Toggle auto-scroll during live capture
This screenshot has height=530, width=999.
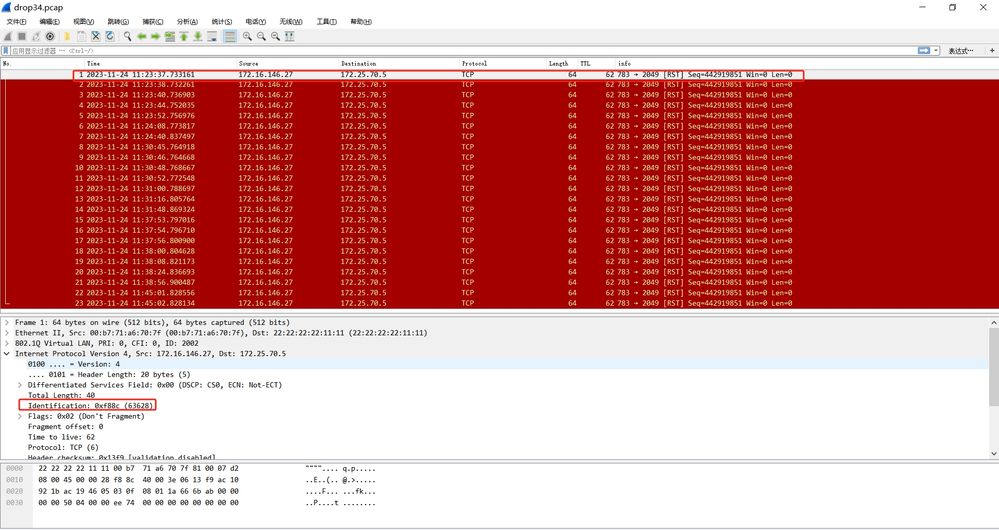pos(212,36)
